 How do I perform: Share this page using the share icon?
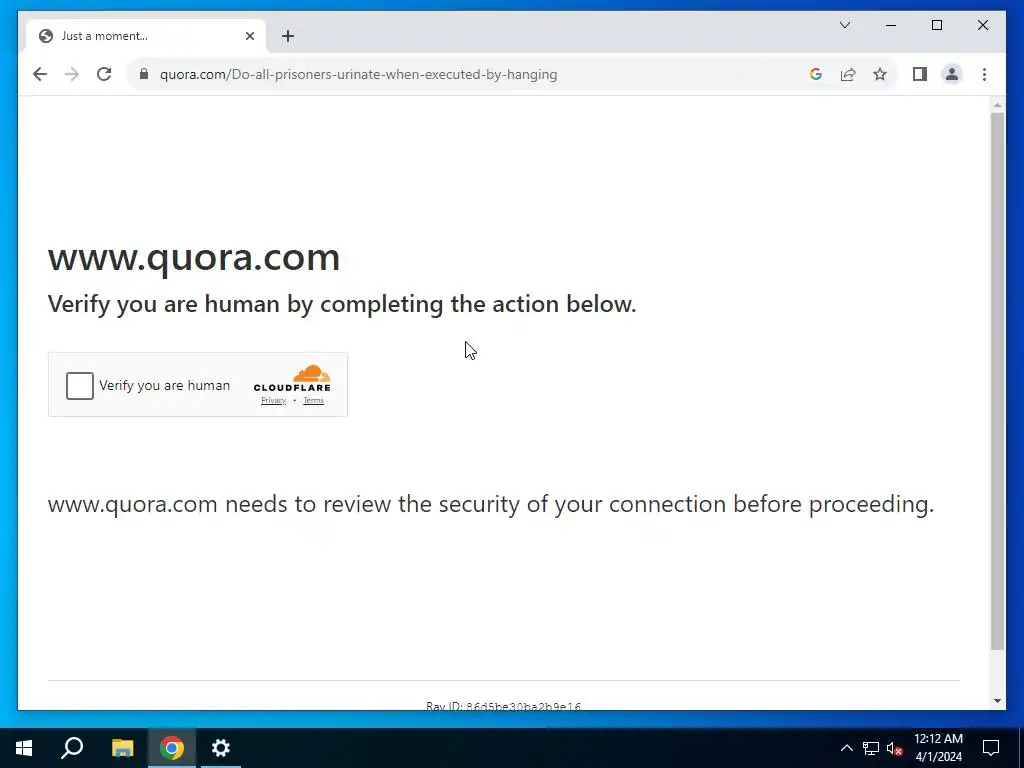848,74
